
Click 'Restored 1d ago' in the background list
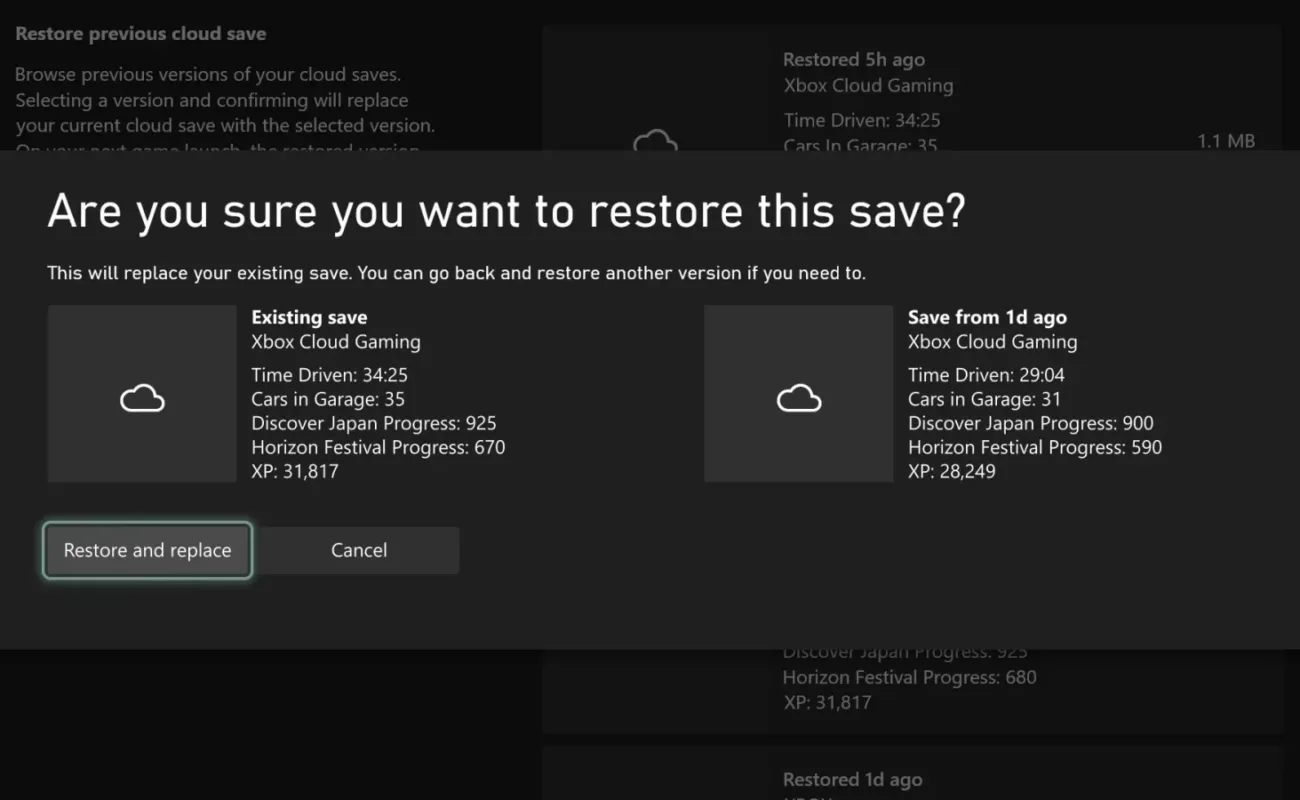tap(853, 780)
